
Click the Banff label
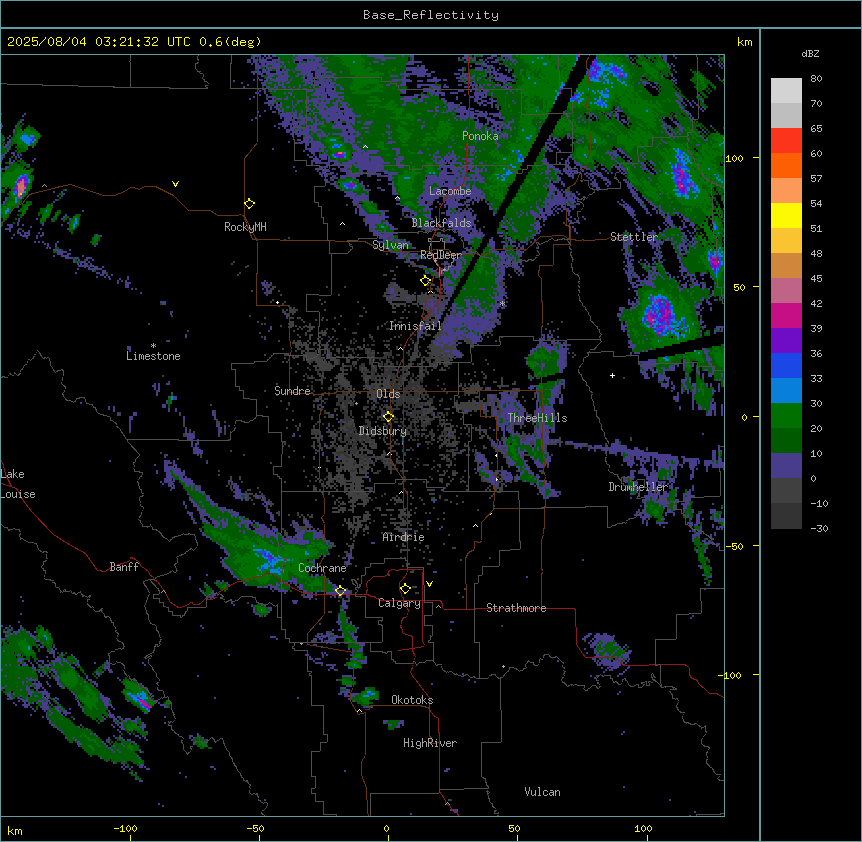124,567
